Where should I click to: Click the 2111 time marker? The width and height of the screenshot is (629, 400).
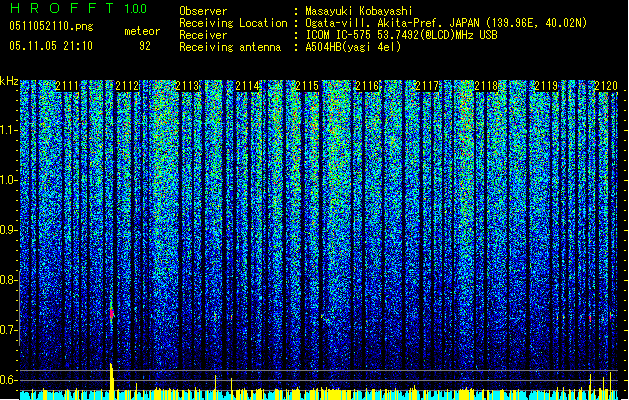67,86
